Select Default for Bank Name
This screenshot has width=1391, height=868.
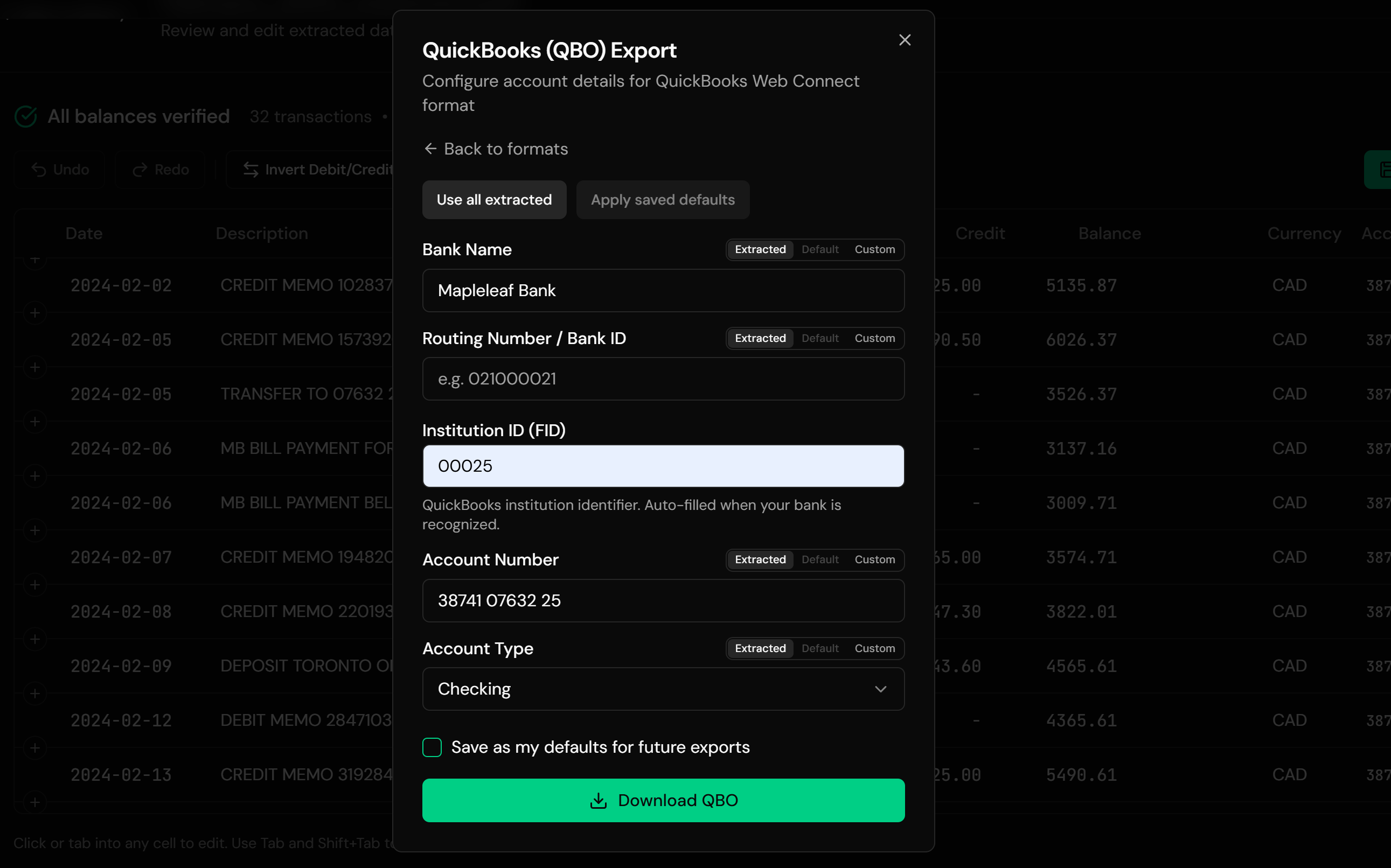819,249
